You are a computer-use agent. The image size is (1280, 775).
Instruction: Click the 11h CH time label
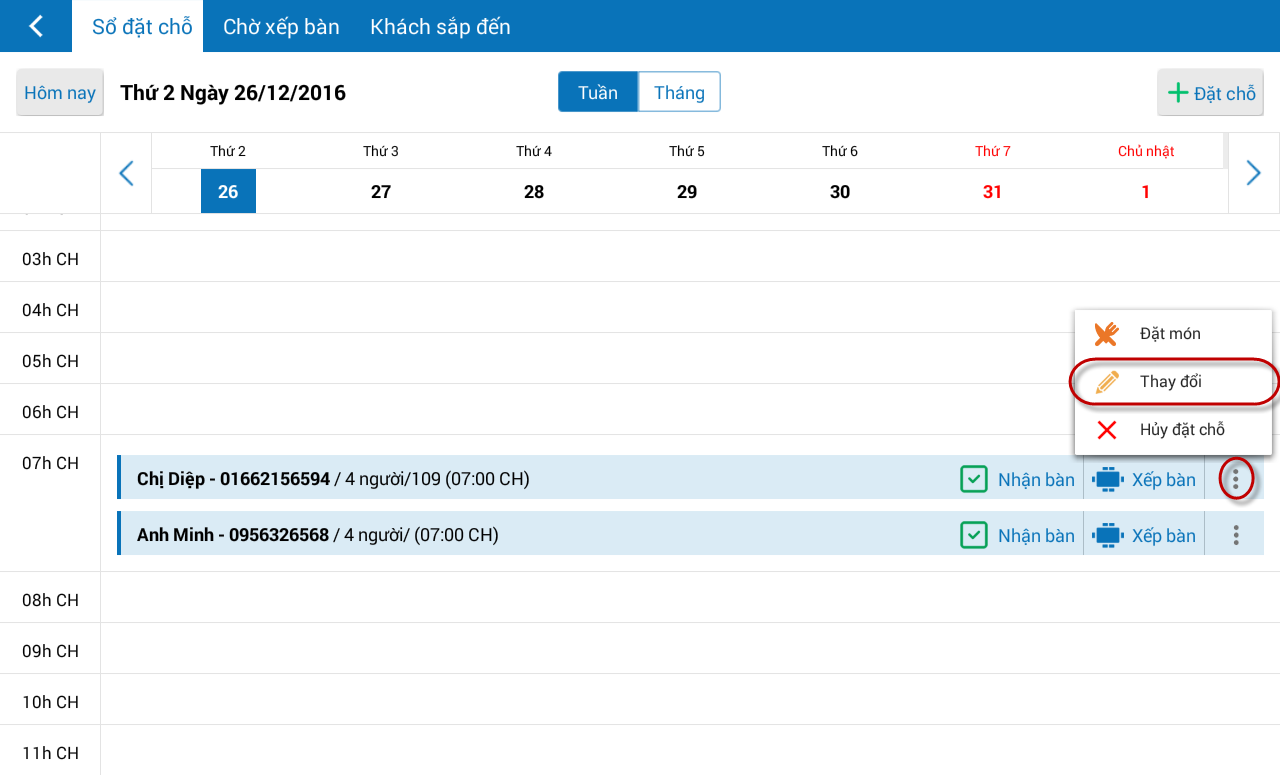tap(50, 753)
